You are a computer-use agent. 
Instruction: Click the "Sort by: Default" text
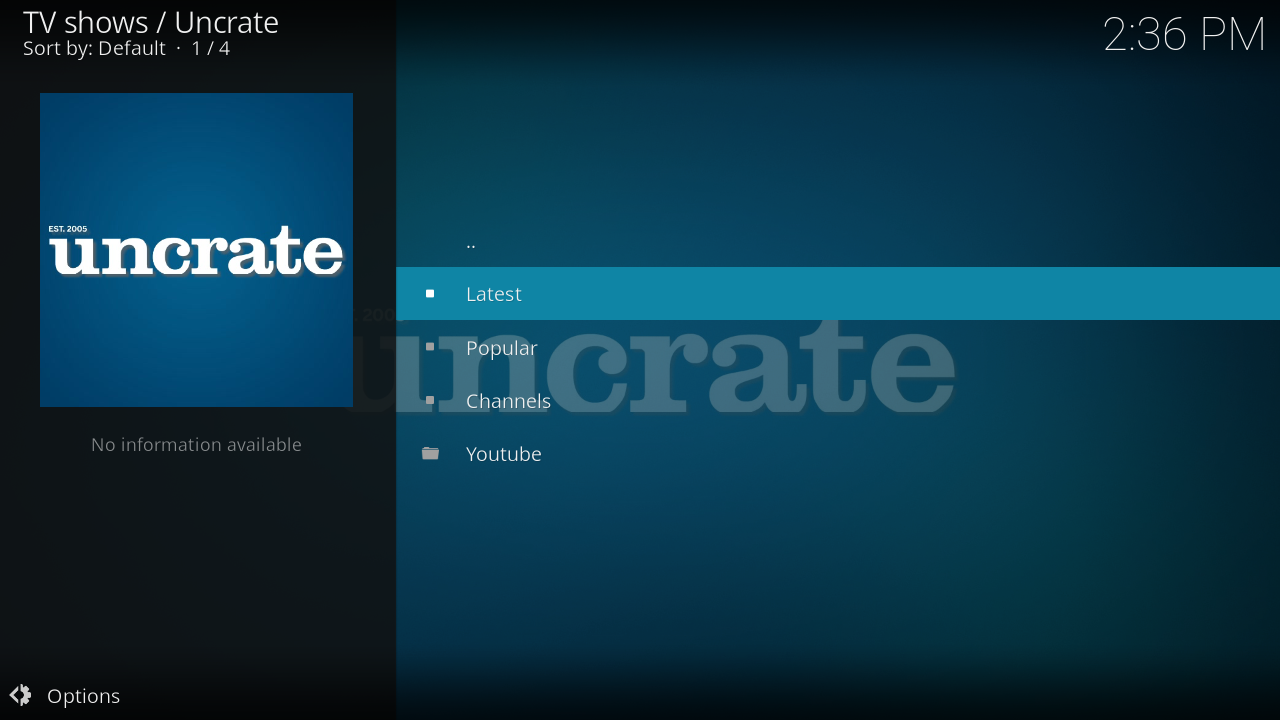94,48
